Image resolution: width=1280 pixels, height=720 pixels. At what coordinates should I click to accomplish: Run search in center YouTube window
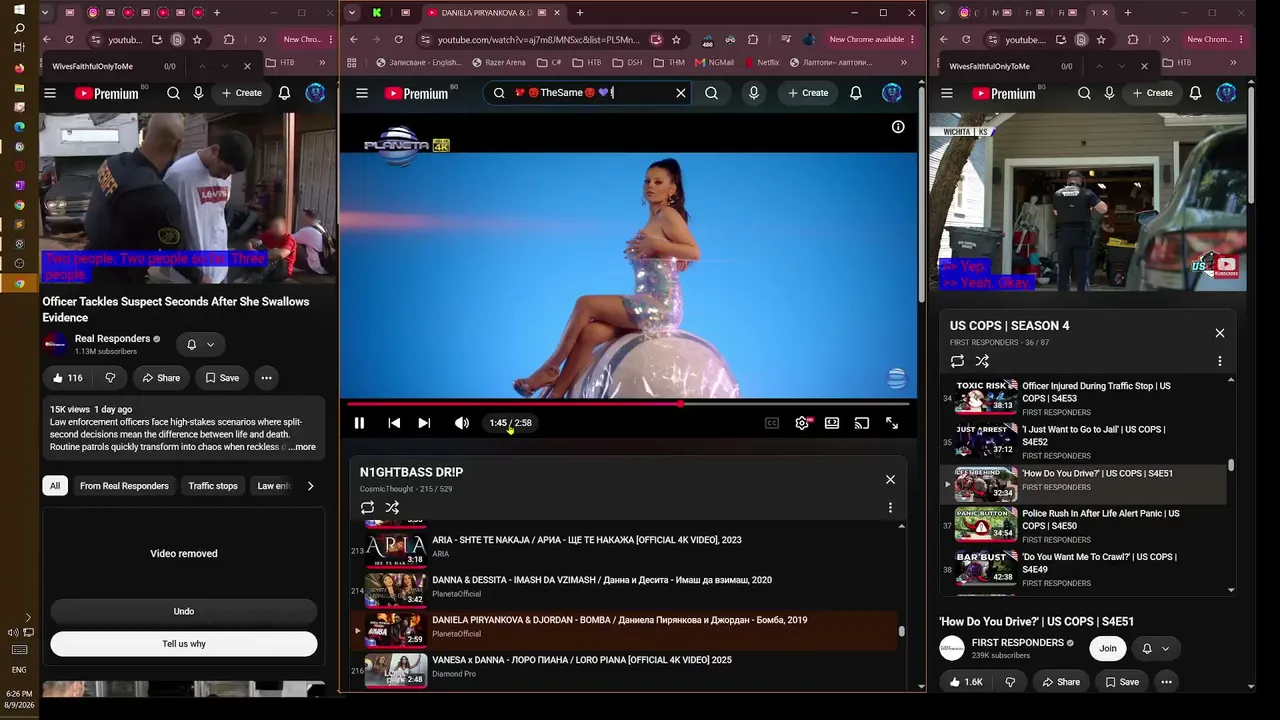[711, 93]
